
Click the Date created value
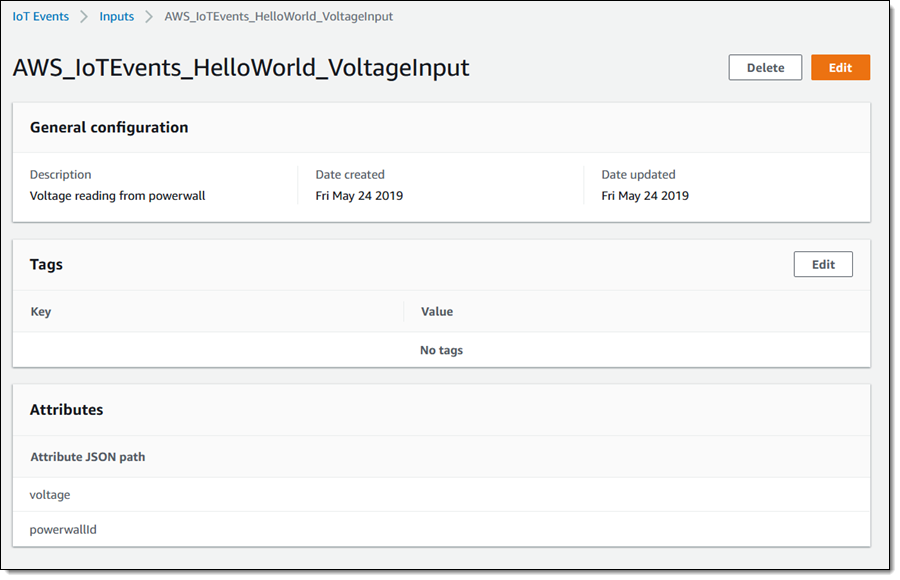359,196
